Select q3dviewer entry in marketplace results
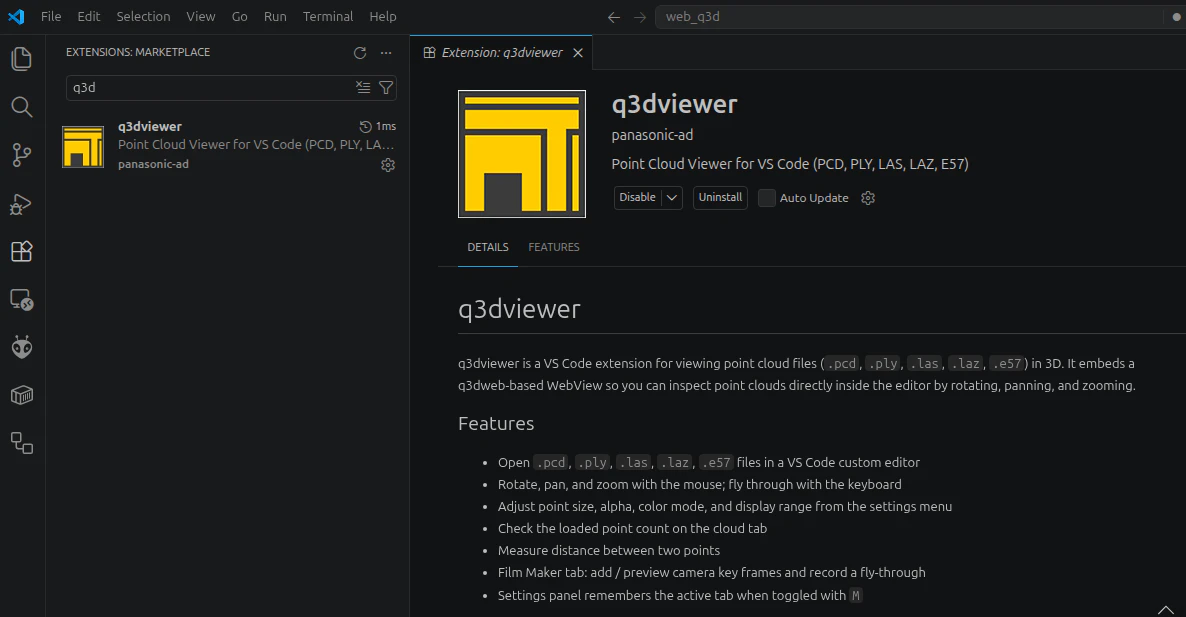The image size is (1186, 617). 228,145
